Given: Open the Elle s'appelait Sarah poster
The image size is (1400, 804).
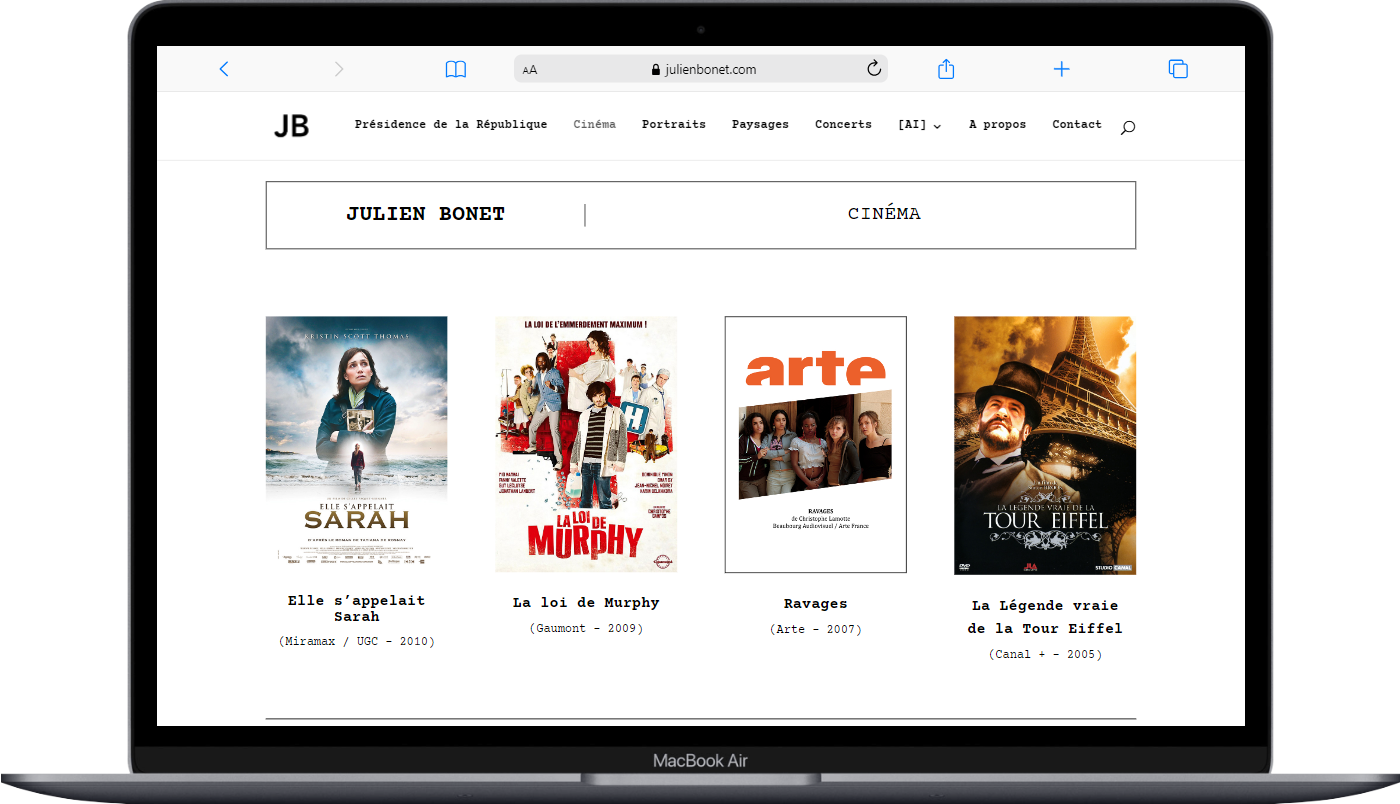Looking at the screenshot, I should (x=356, y=442).
